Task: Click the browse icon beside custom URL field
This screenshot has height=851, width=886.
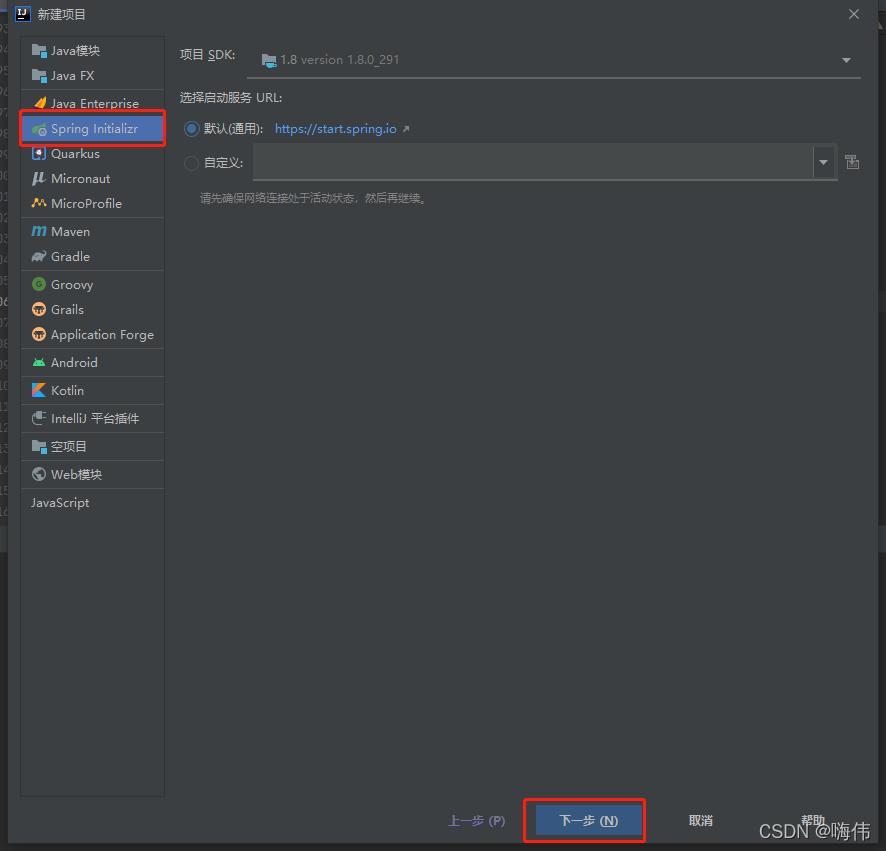Action: (852, 162)
